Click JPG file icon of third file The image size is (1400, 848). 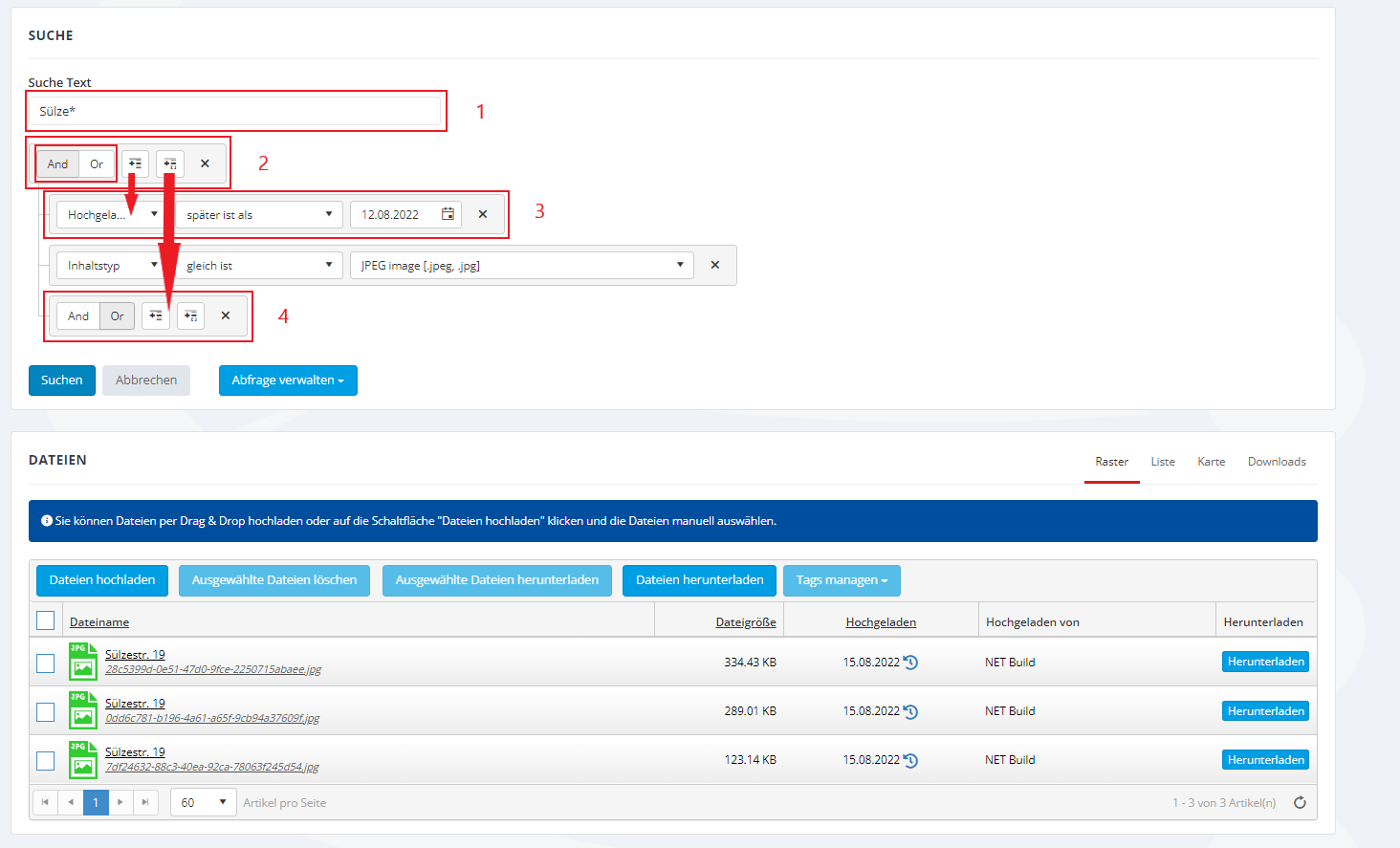[82, 760]
